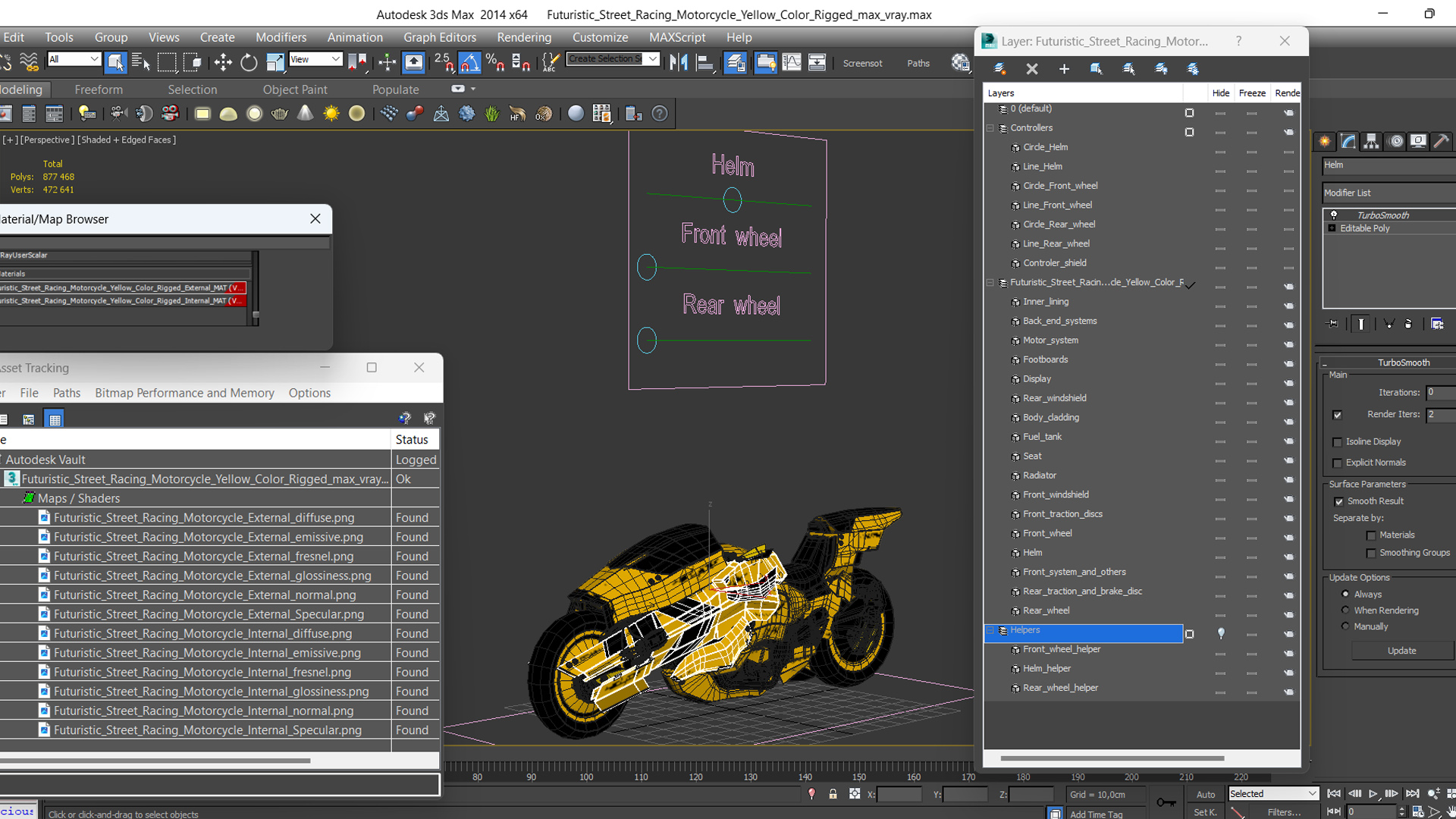Open the Selected key filter dropdown

point(1273,794)
